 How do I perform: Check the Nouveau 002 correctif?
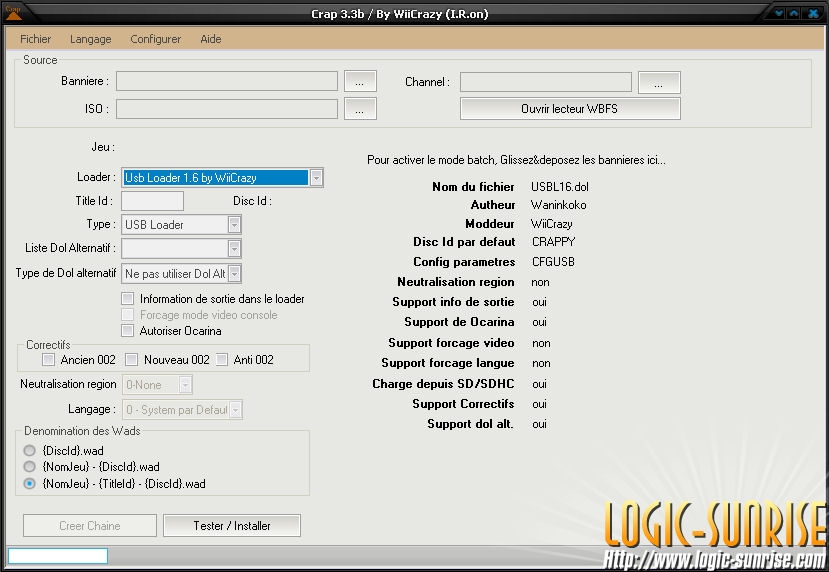coord(131,360)
